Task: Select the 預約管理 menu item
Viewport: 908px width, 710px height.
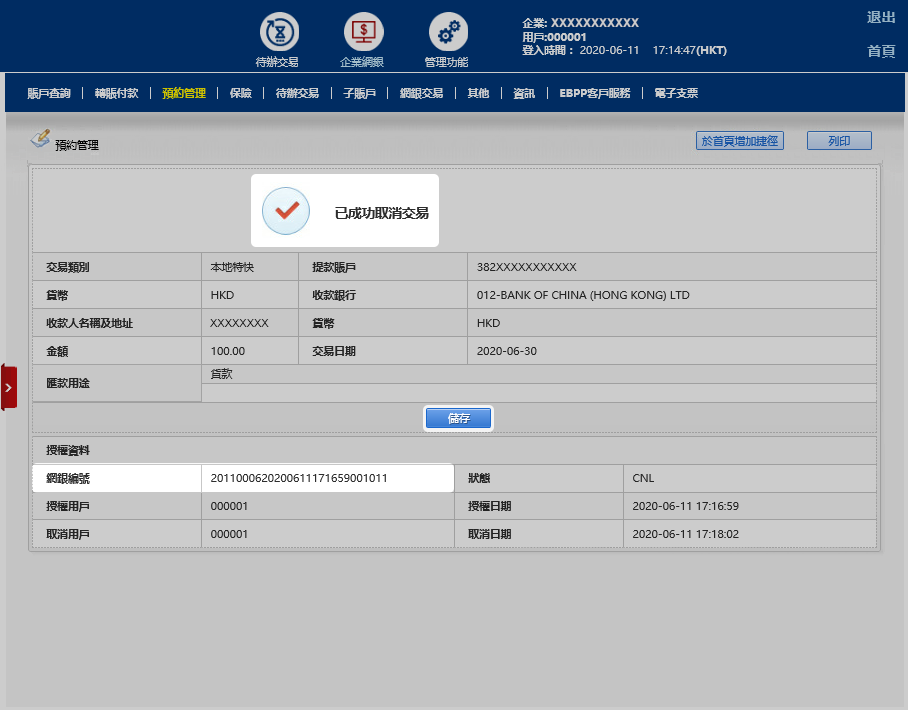Action: pos(184,93)
